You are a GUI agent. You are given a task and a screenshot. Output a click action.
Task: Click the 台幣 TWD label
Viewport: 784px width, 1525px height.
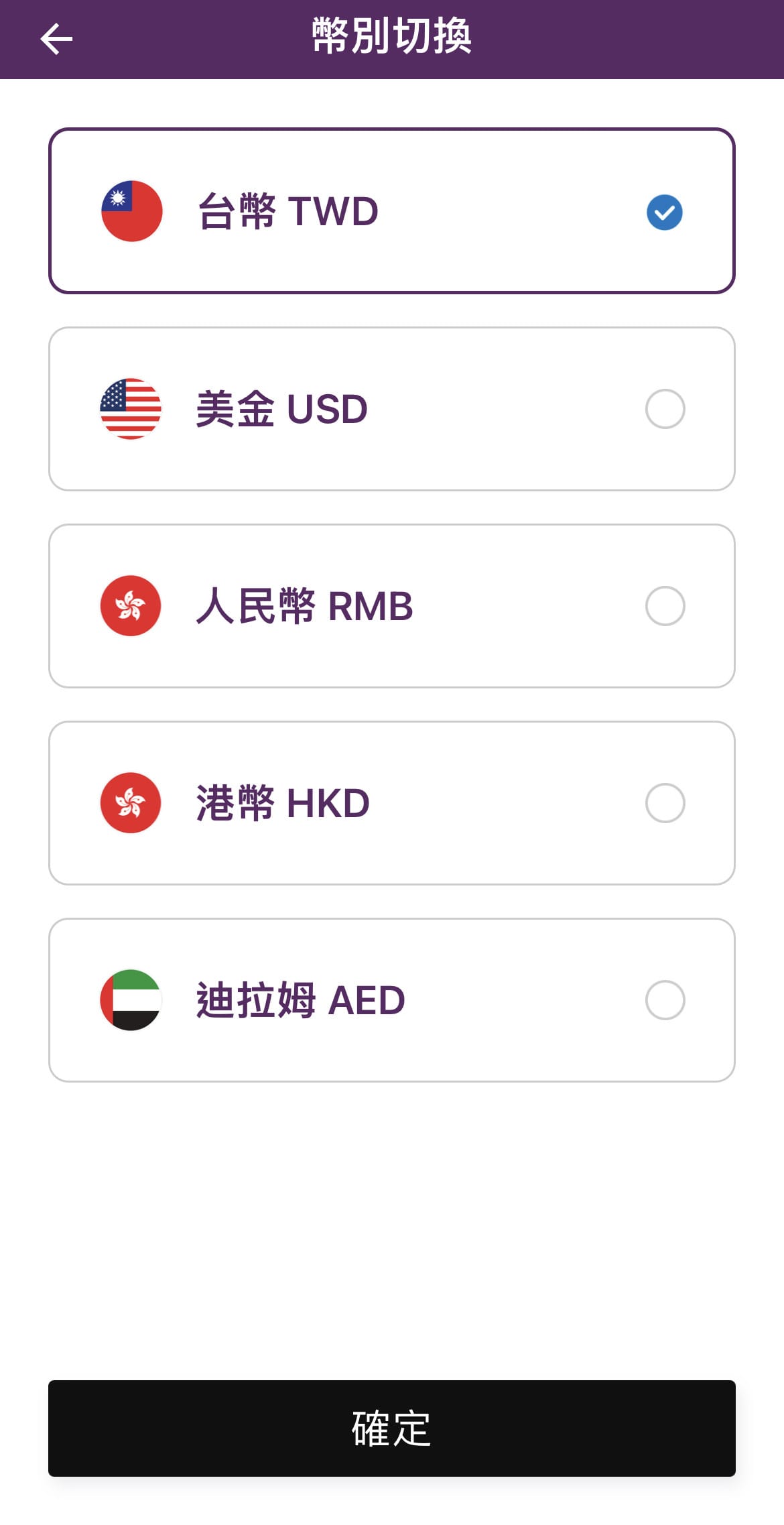pos(288,211)
